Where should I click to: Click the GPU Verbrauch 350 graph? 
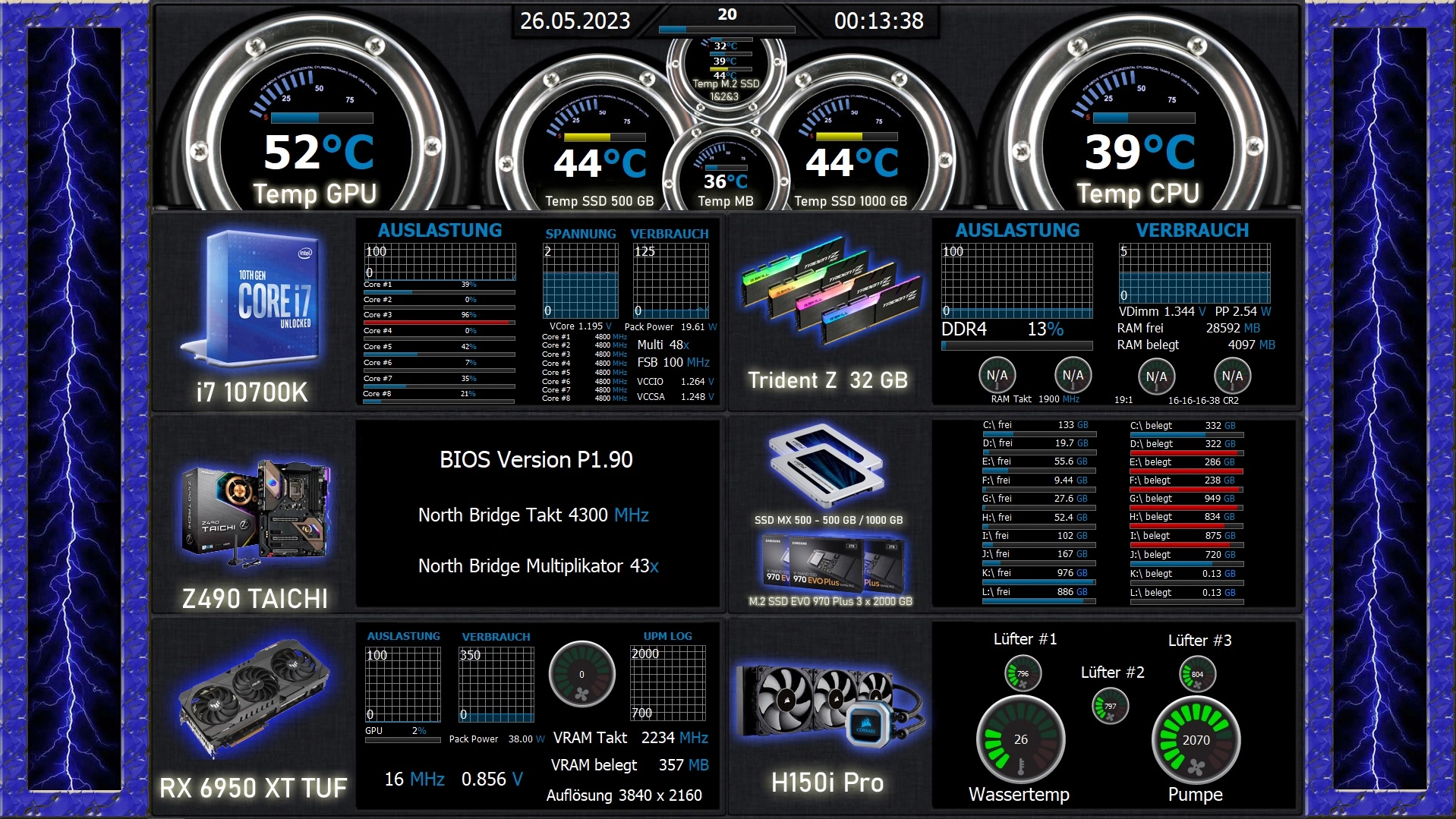496,683
